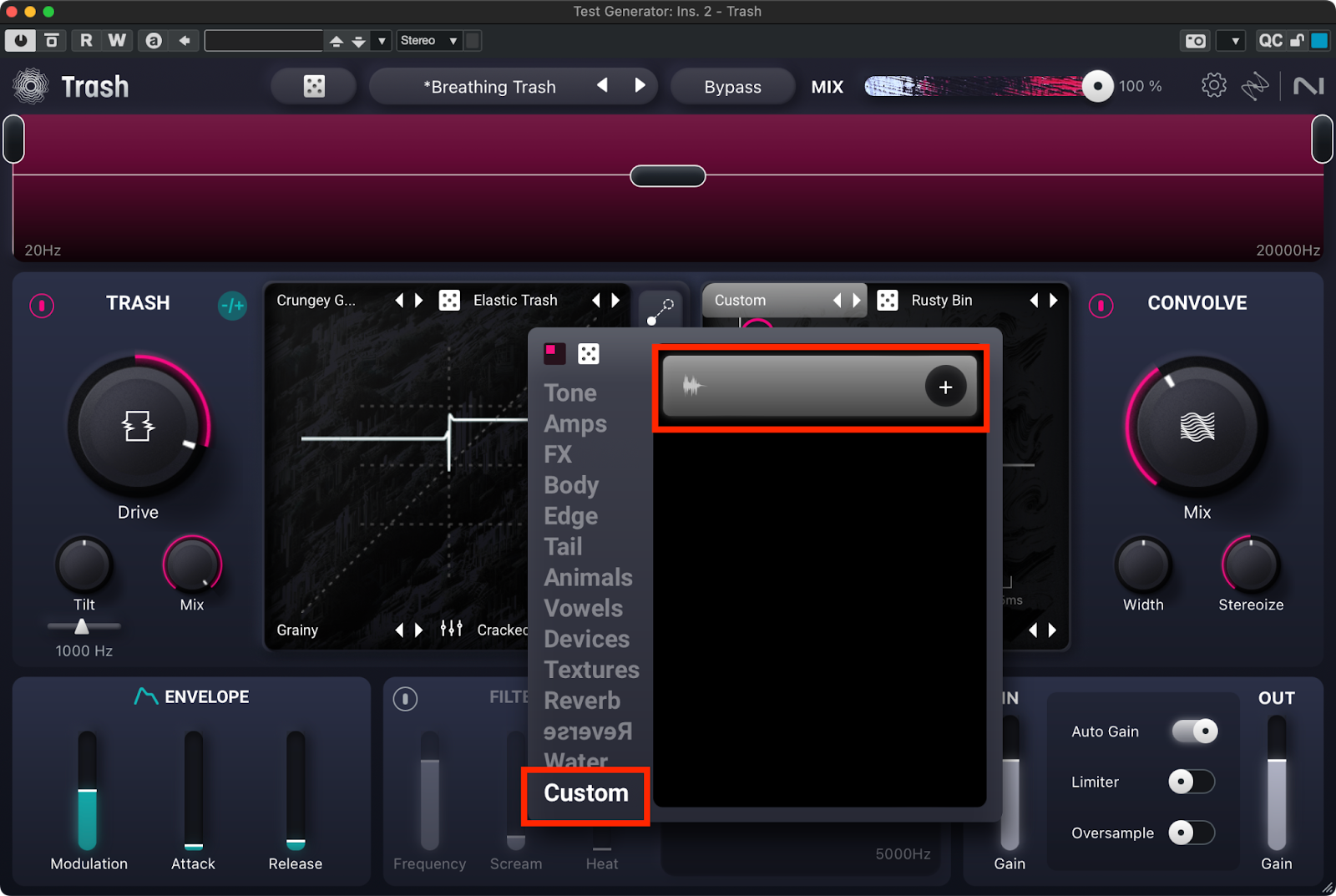Toggle Write automation W button
Image resolution: width=1336 pixels, height=896 pixels.
(x=117, y=40)
